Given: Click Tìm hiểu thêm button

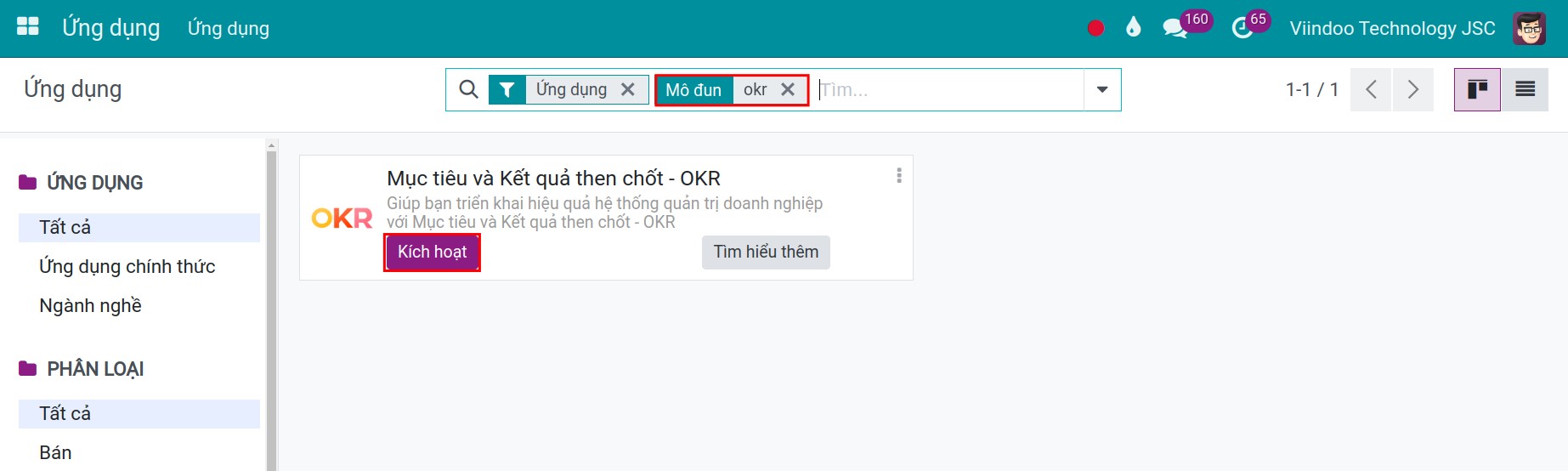Looking at the screenshot, I should (766, 253).
